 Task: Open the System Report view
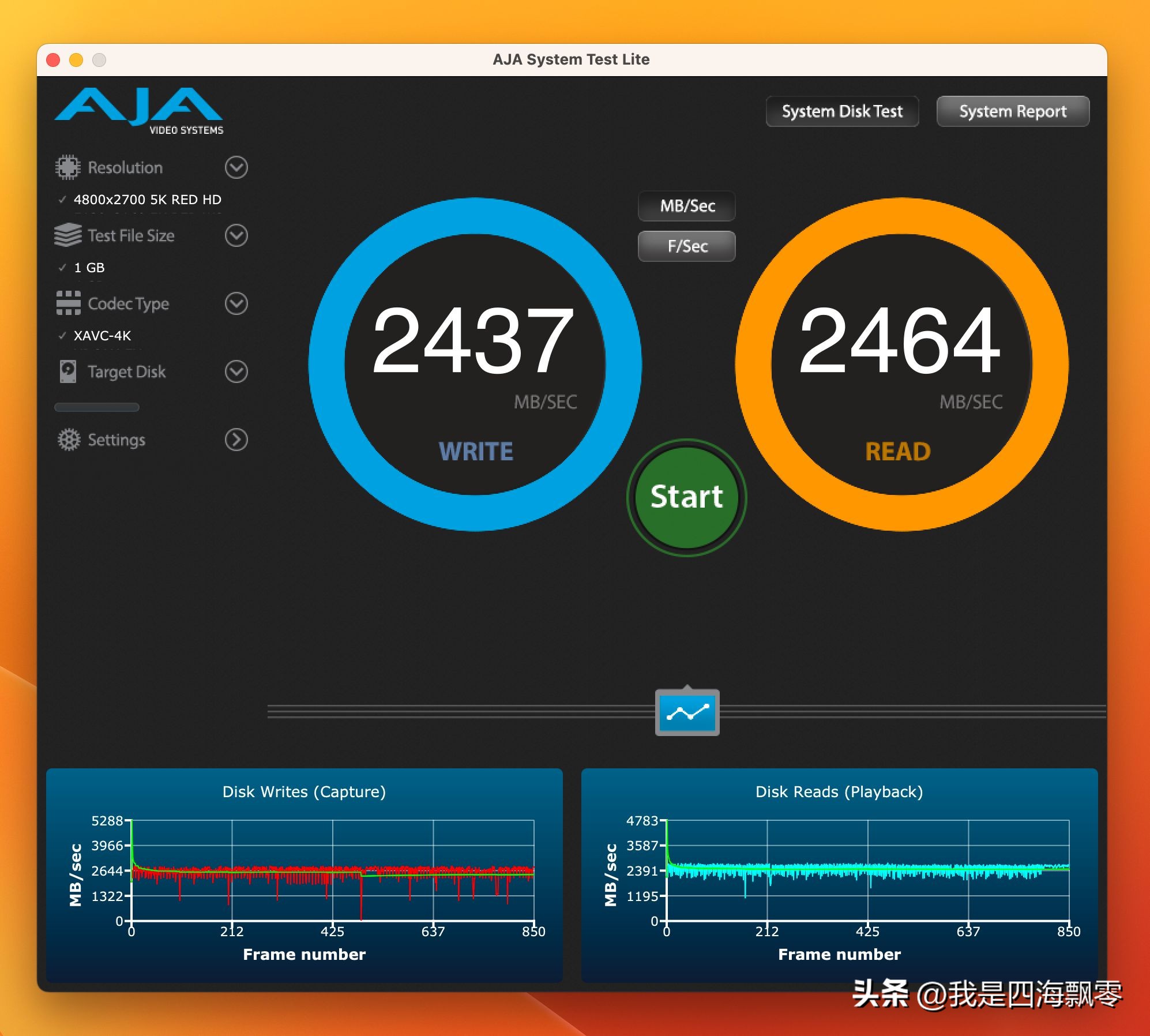(x=1012, y=111)
